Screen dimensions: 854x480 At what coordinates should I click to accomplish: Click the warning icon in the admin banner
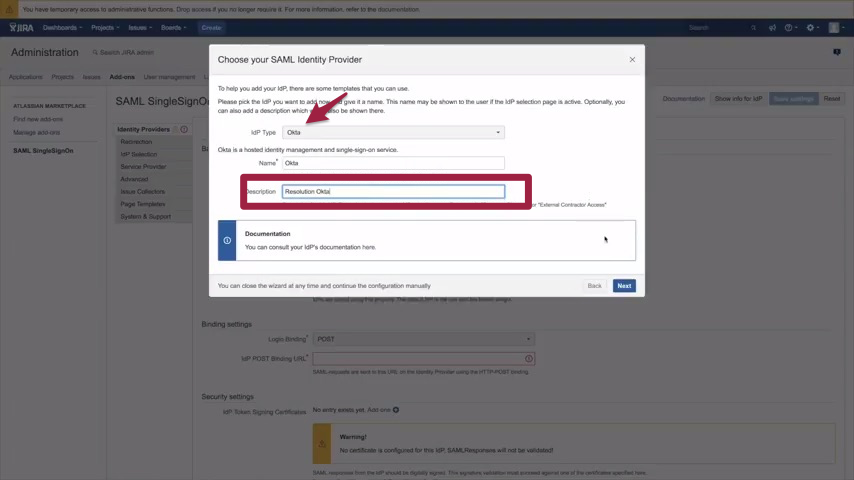(x=9, y=9)
